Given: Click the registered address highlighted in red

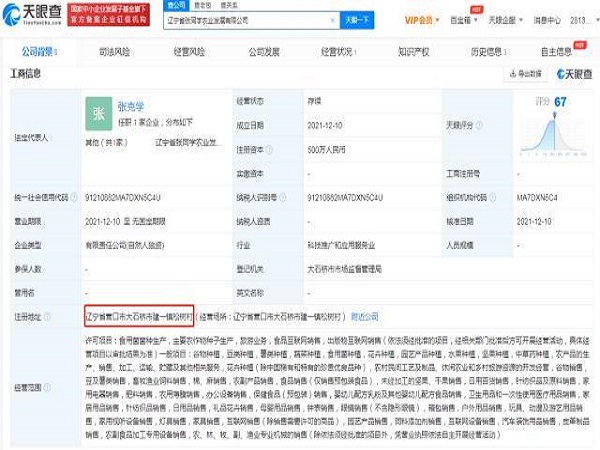Looking at the screenshot, I should pyautogui.click(x=138, y=313).
